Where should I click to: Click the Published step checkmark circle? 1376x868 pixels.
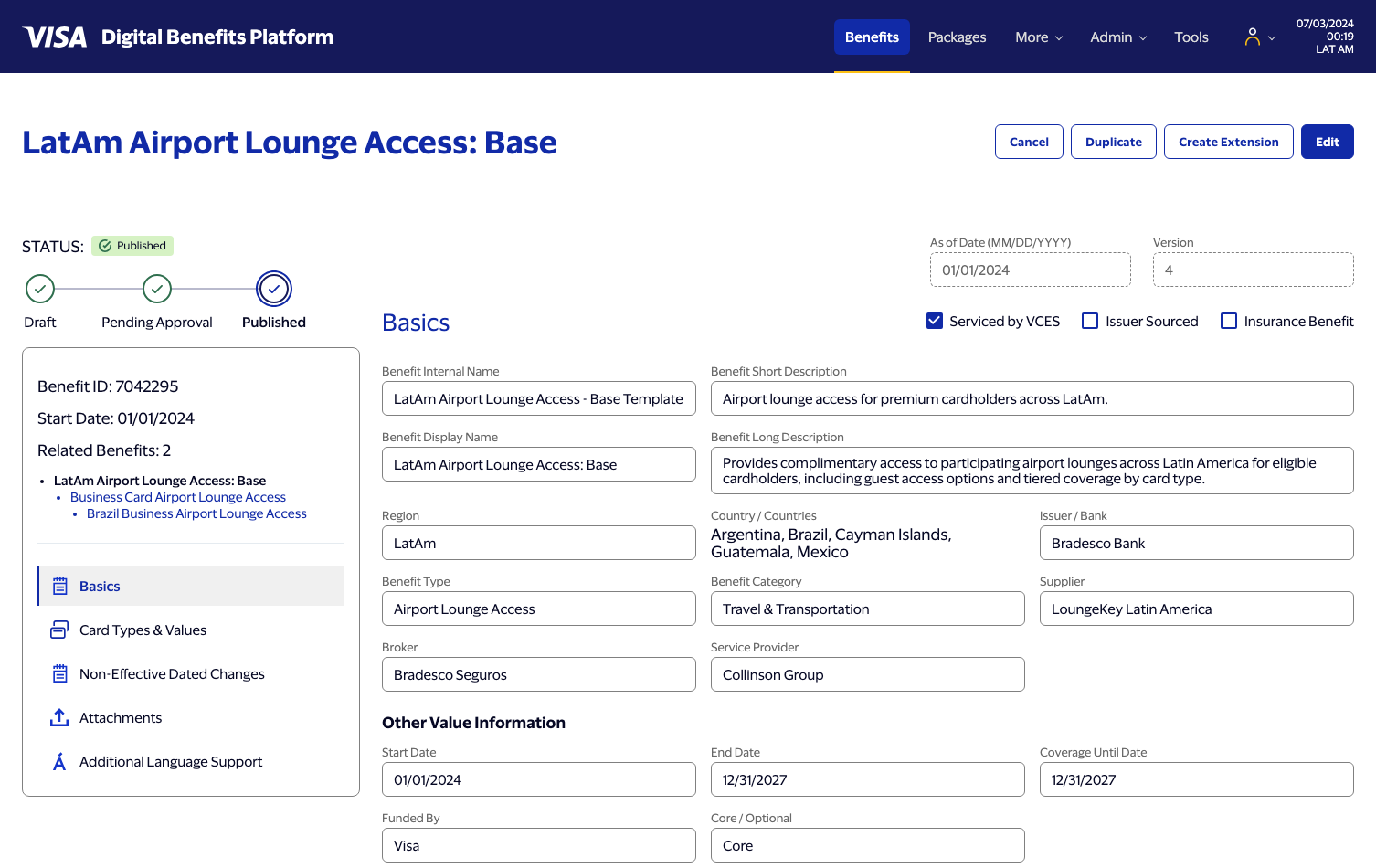coord(274,289)
